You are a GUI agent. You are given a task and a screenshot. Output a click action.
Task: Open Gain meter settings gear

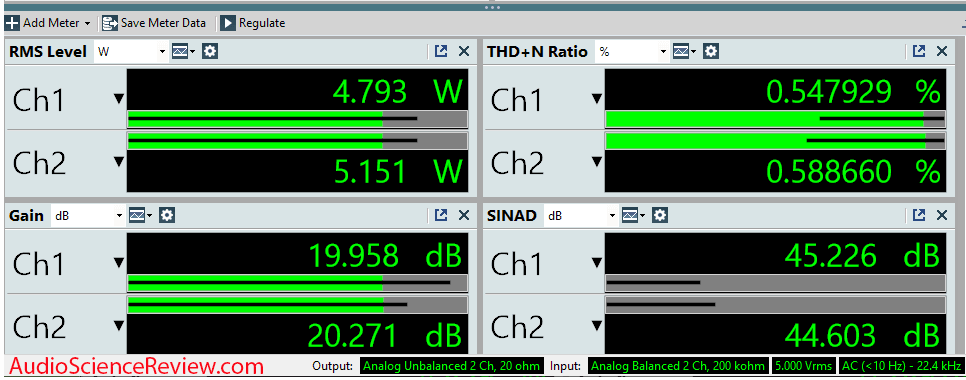(x=167, y=216)
